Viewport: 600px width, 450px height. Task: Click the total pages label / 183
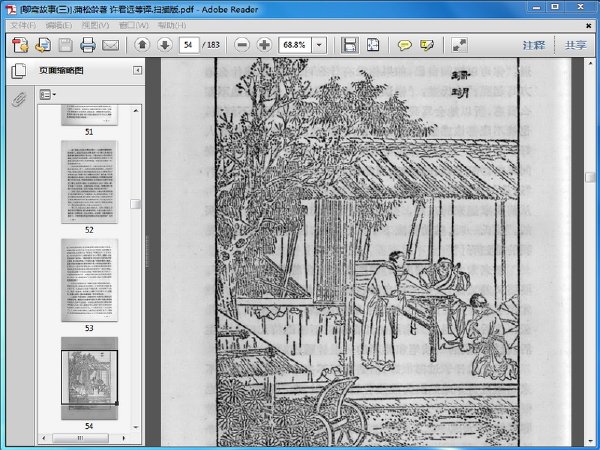tap(211, 45)
